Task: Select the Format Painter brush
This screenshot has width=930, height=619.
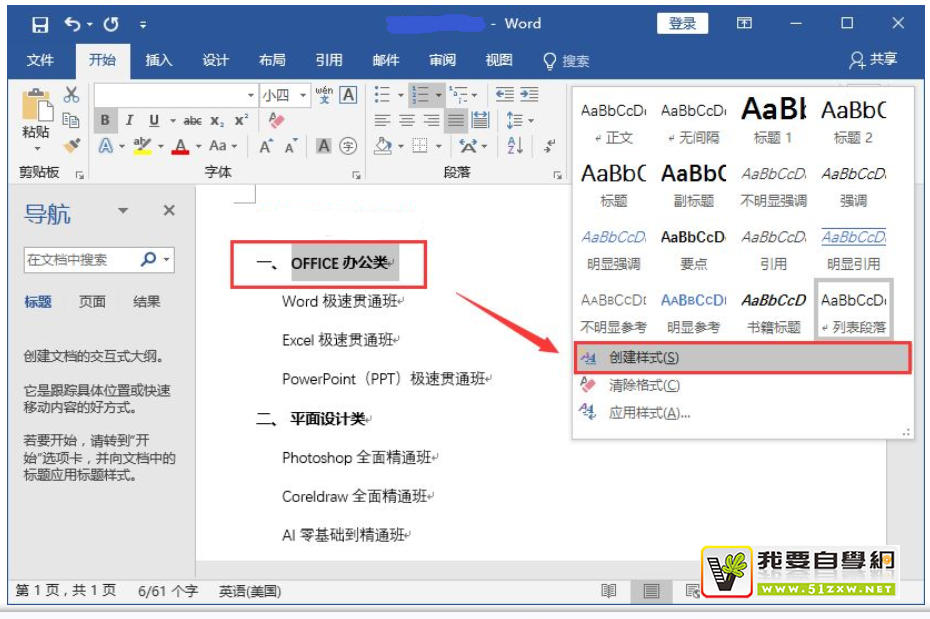Action: tap(71, 145)
